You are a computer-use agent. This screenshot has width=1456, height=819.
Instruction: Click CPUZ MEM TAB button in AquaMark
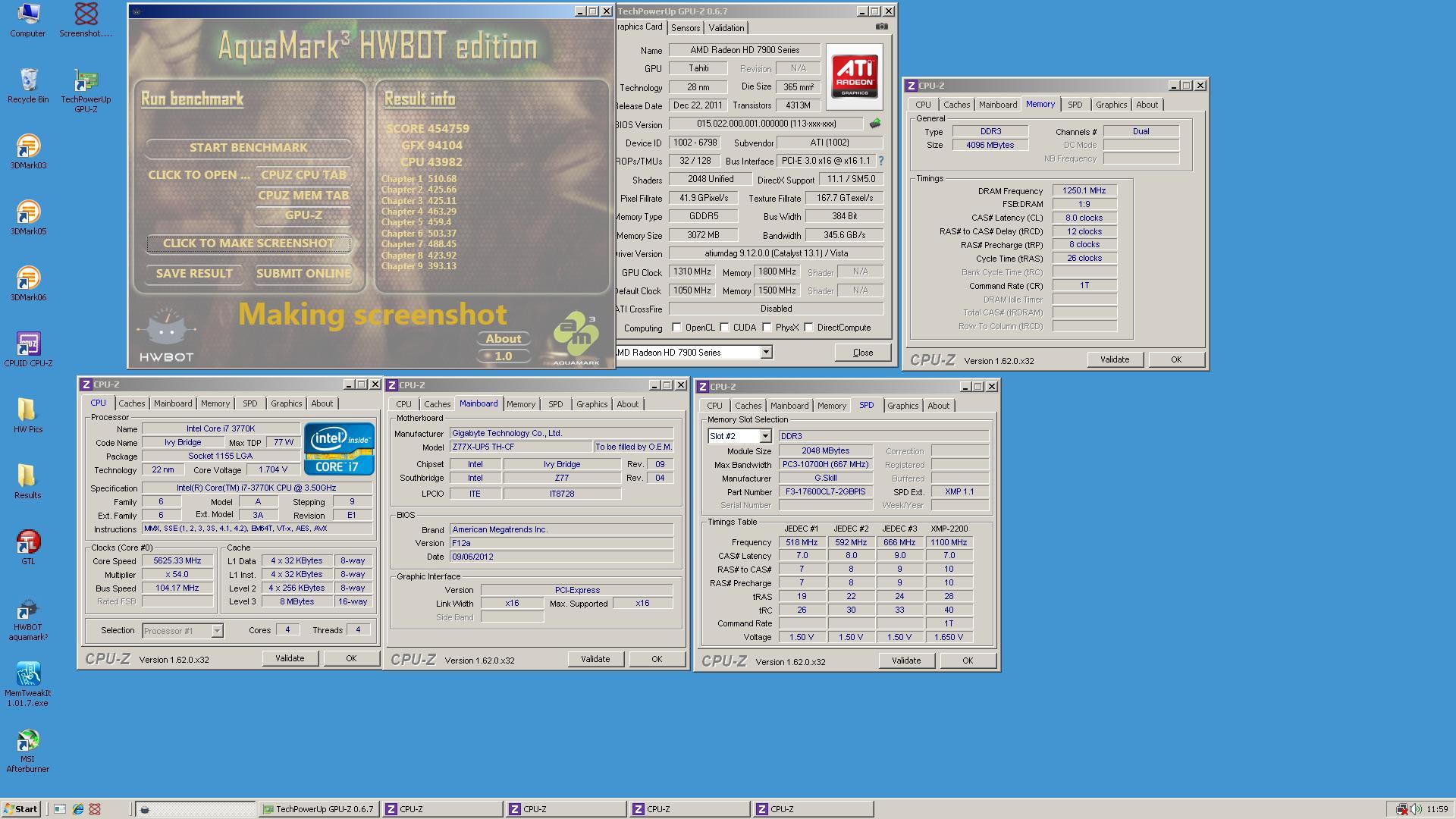(x=303, y=195)
